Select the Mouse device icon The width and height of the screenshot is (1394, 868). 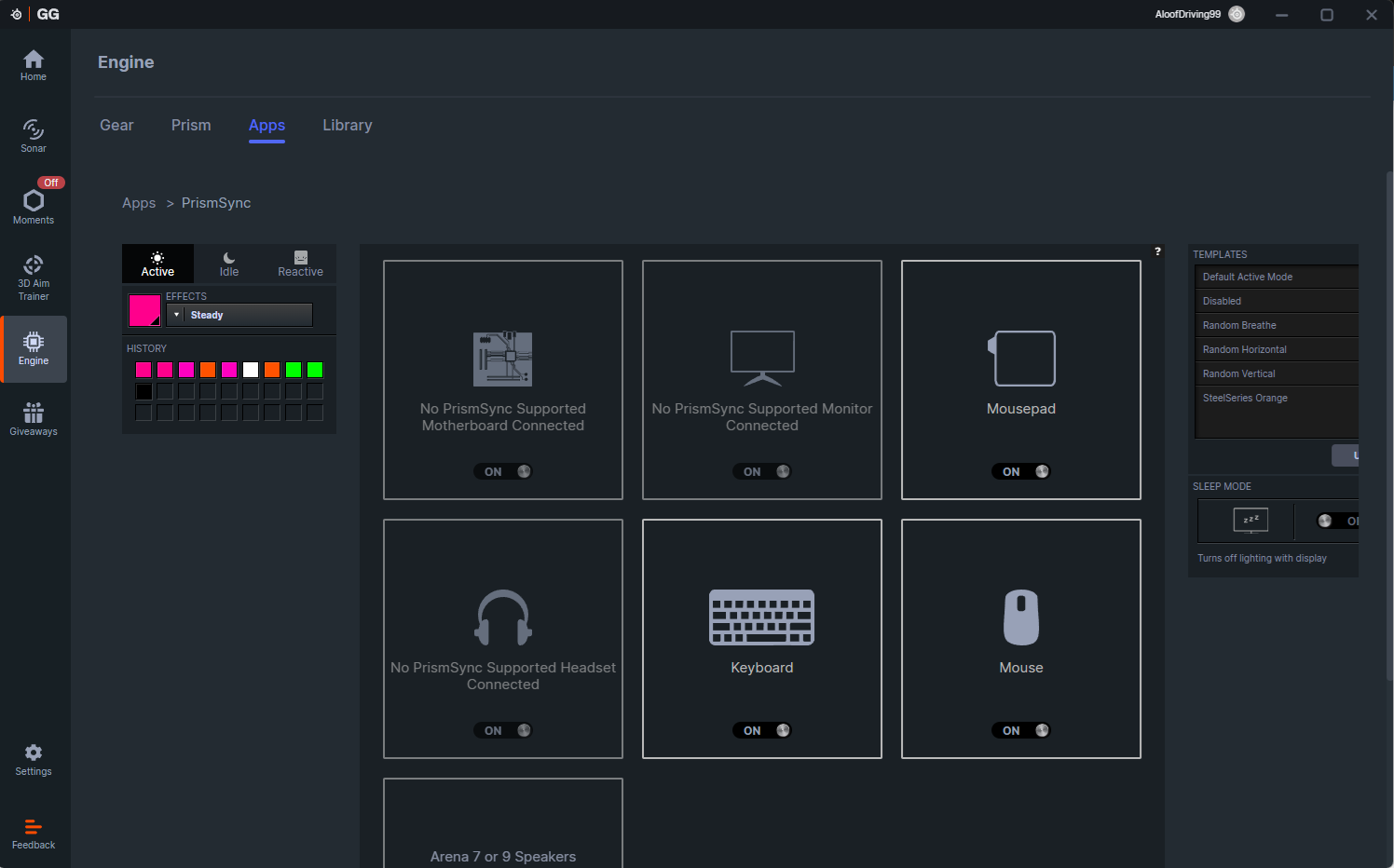pos(1021,617)
